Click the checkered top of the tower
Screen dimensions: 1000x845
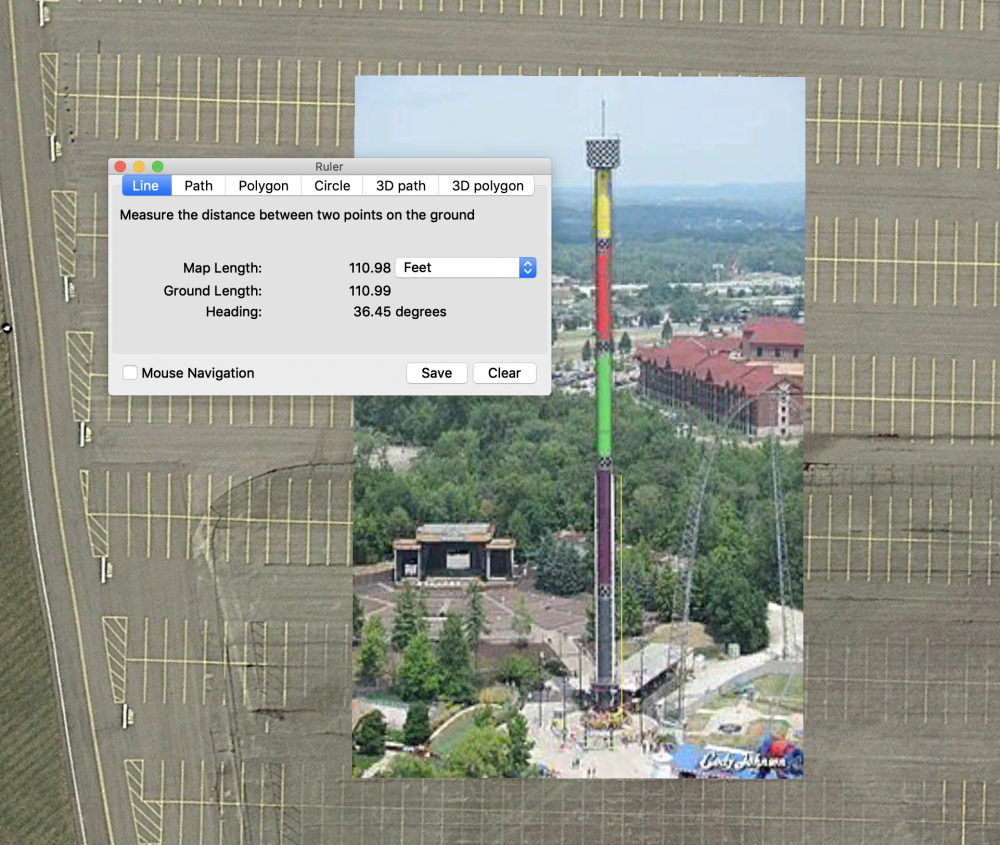pos(602,153)
